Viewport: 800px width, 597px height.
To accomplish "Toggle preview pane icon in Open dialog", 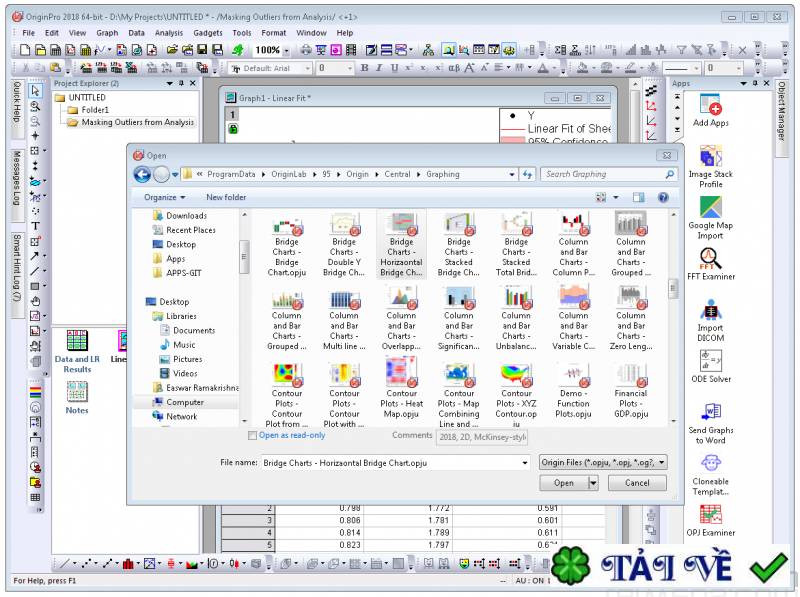I will [638, 197].
